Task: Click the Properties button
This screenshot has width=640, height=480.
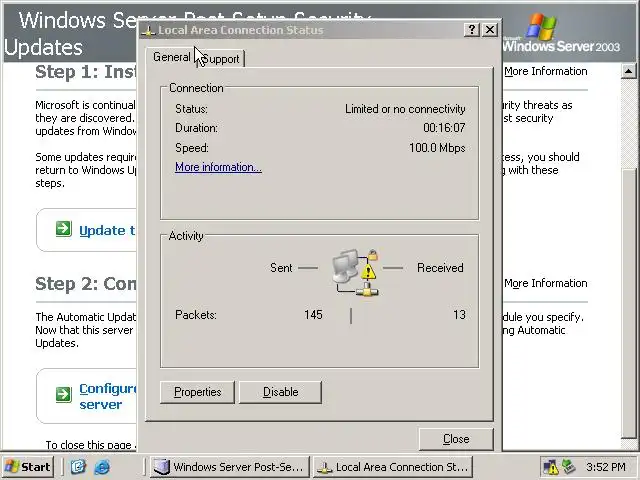Action: pos(198,392)
